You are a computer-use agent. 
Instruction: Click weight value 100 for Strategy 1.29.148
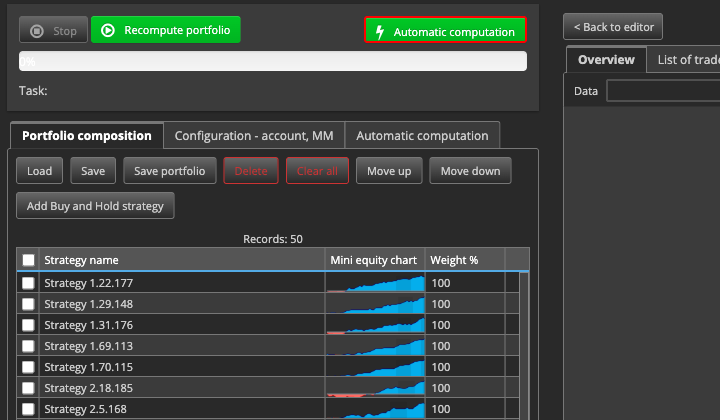click(x=441, y=304)
